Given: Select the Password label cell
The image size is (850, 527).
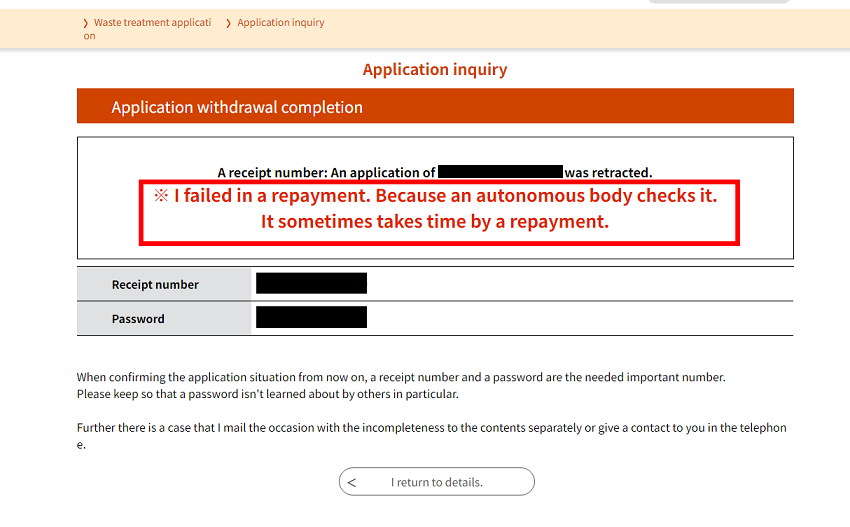Looking at the screenshot, I should coord(164,318).
